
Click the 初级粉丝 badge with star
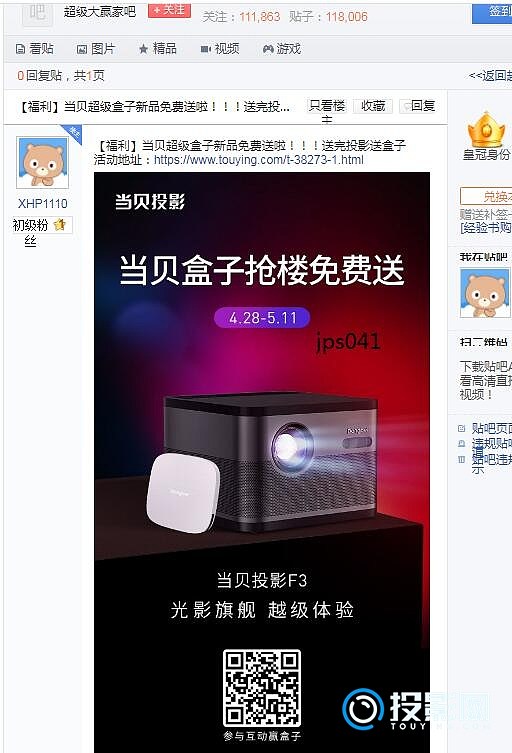coord(41,231)
